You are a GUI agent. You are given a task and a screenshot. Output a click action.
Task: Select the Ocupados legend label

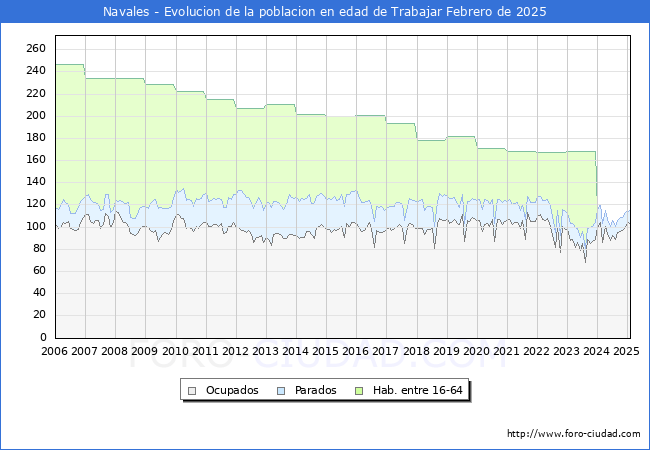click(232, 390)
